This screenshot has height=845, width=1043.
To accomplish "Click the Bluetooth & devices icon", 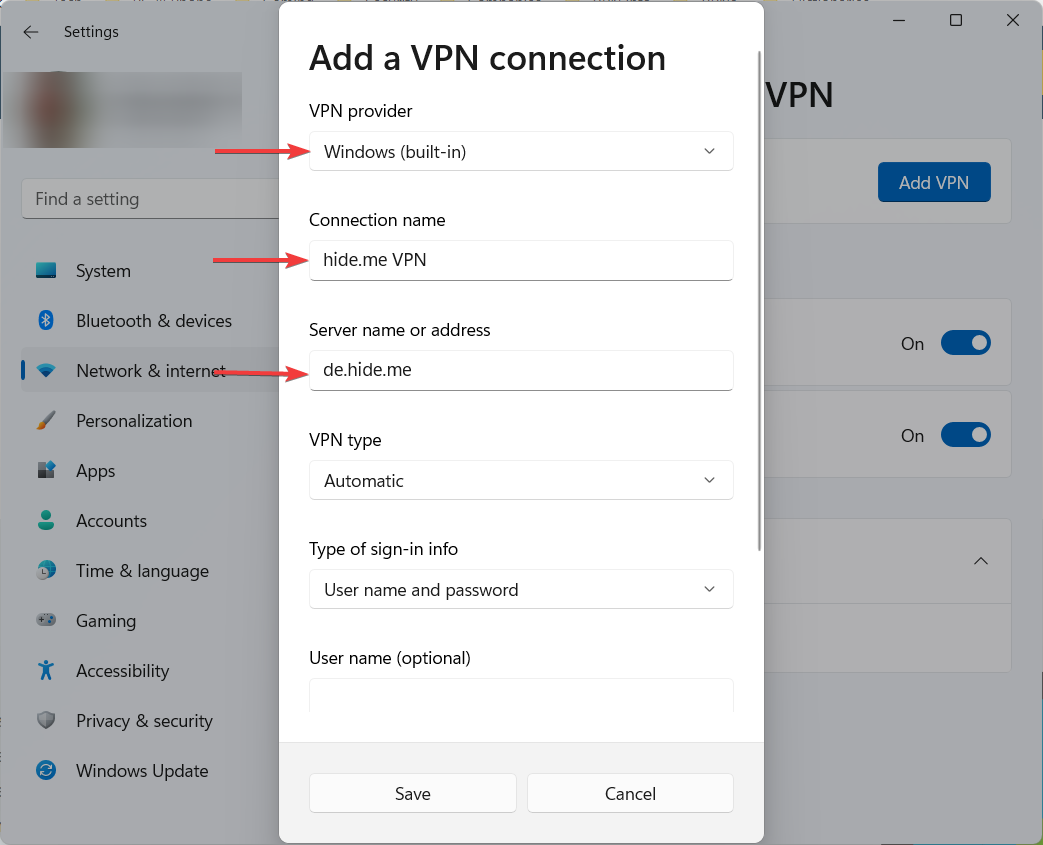I will pyautogui.click(x=46, y=321).
